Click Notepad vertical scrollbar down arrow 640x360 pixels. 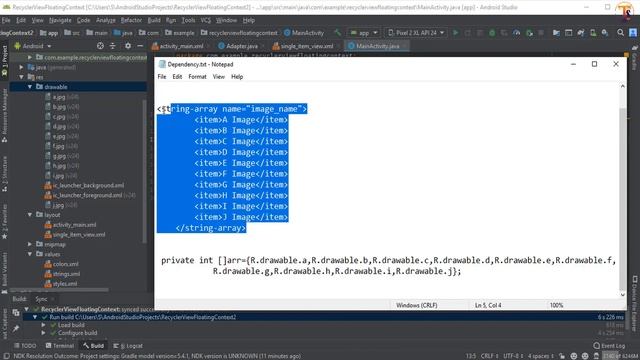coord(622,295)
